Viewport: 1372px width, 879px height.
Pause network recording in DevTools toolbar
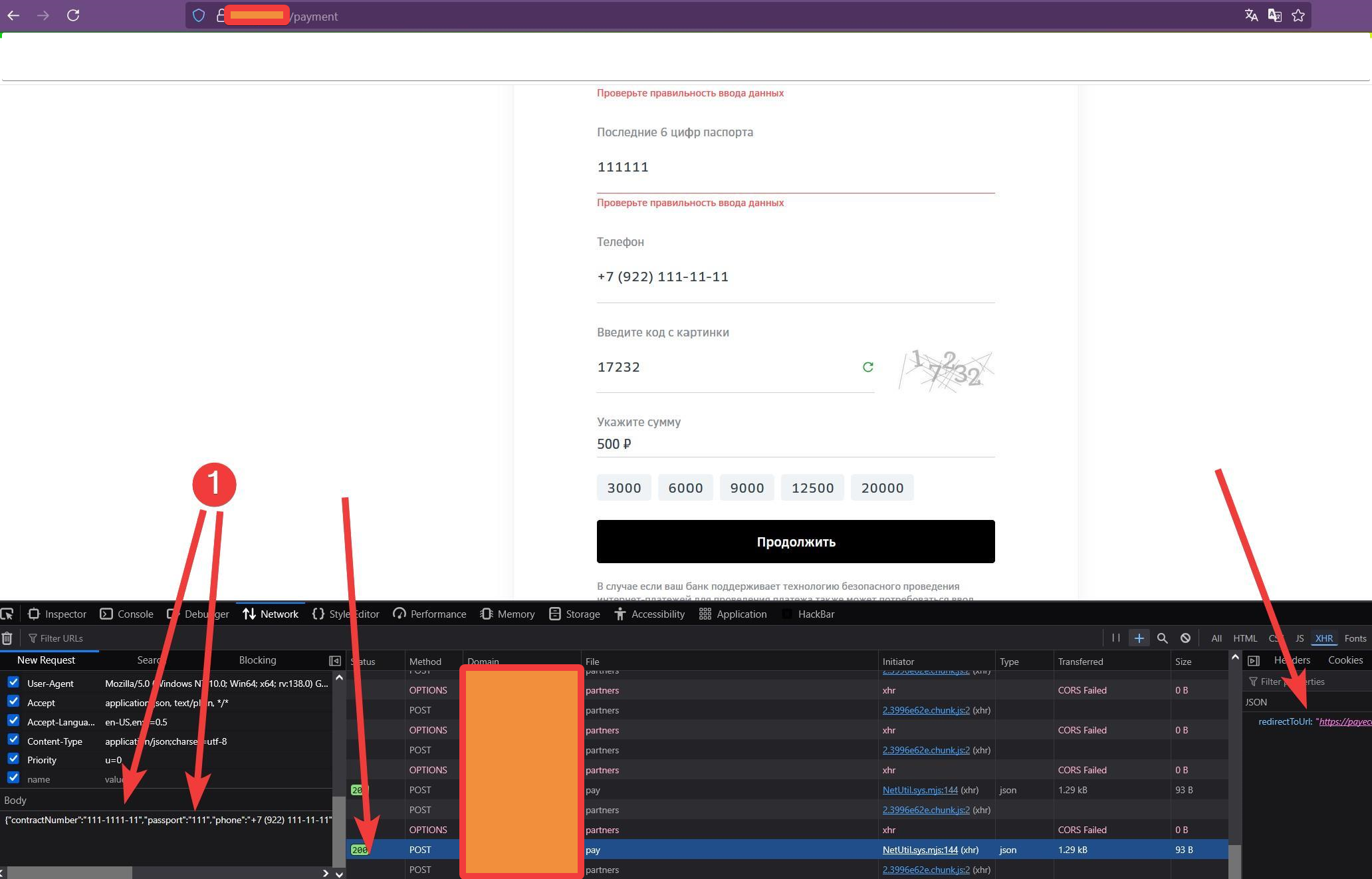point(1116,638)
